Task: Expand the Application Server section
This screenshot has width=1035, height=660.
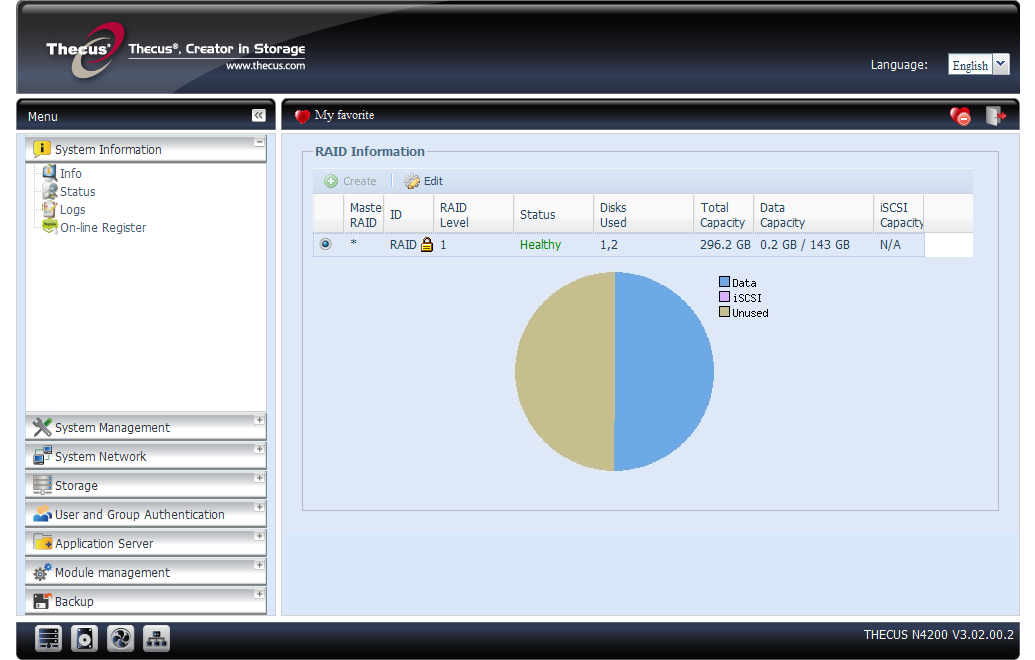Action: [259, 537]
